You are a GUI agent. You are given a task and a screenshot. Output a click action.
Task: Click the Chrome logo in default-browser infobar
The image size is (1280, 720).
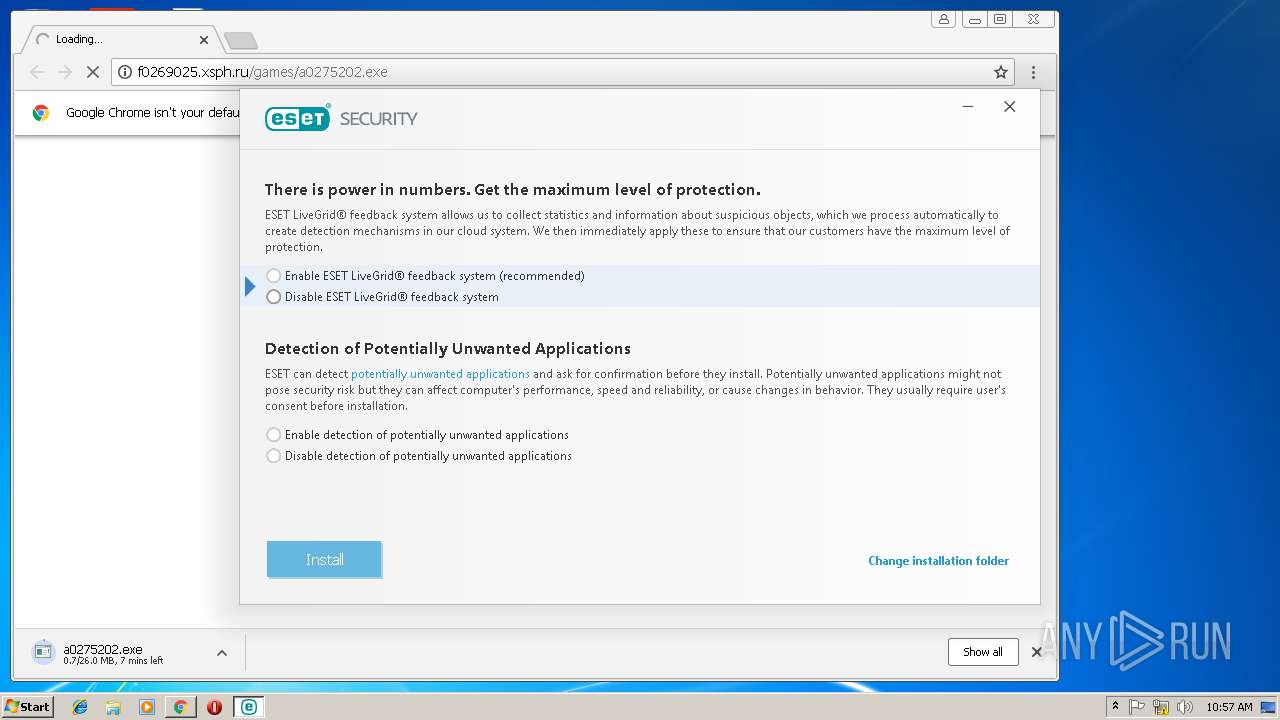coord(41,113)
